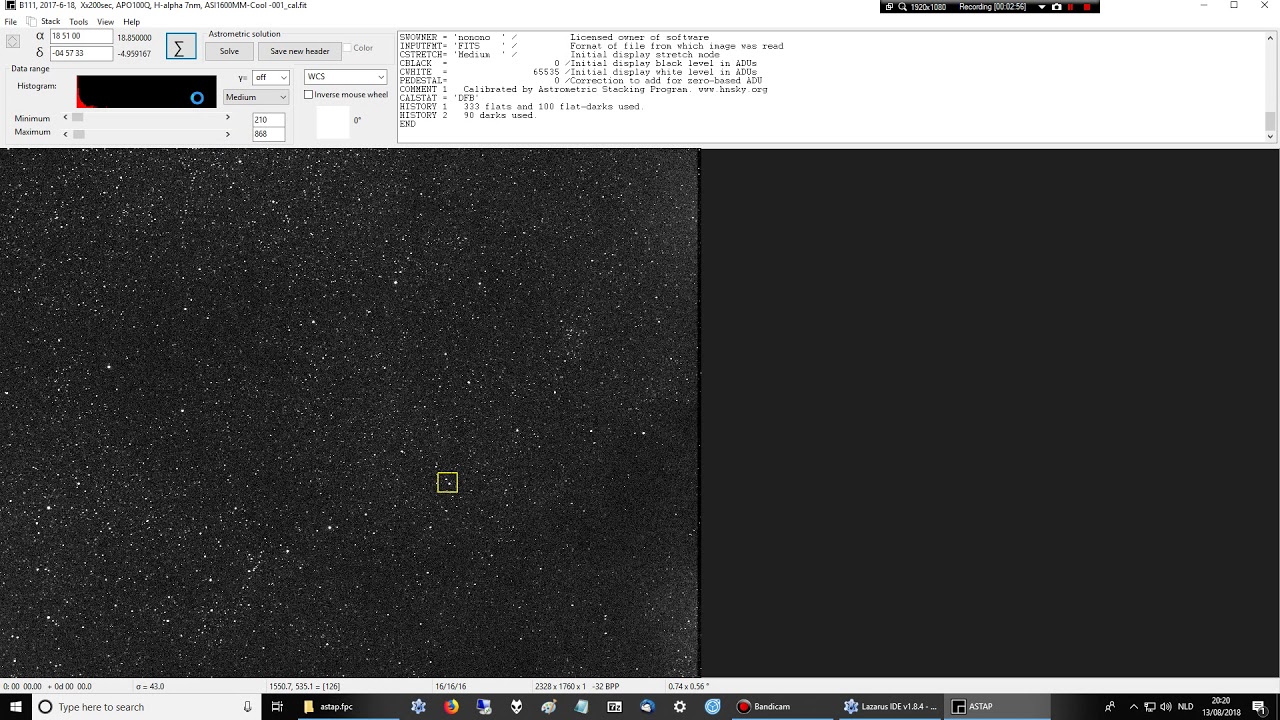This screenshot has width=1280, height=720.
Task: Click the white rotation preview box
Action: 332,122
